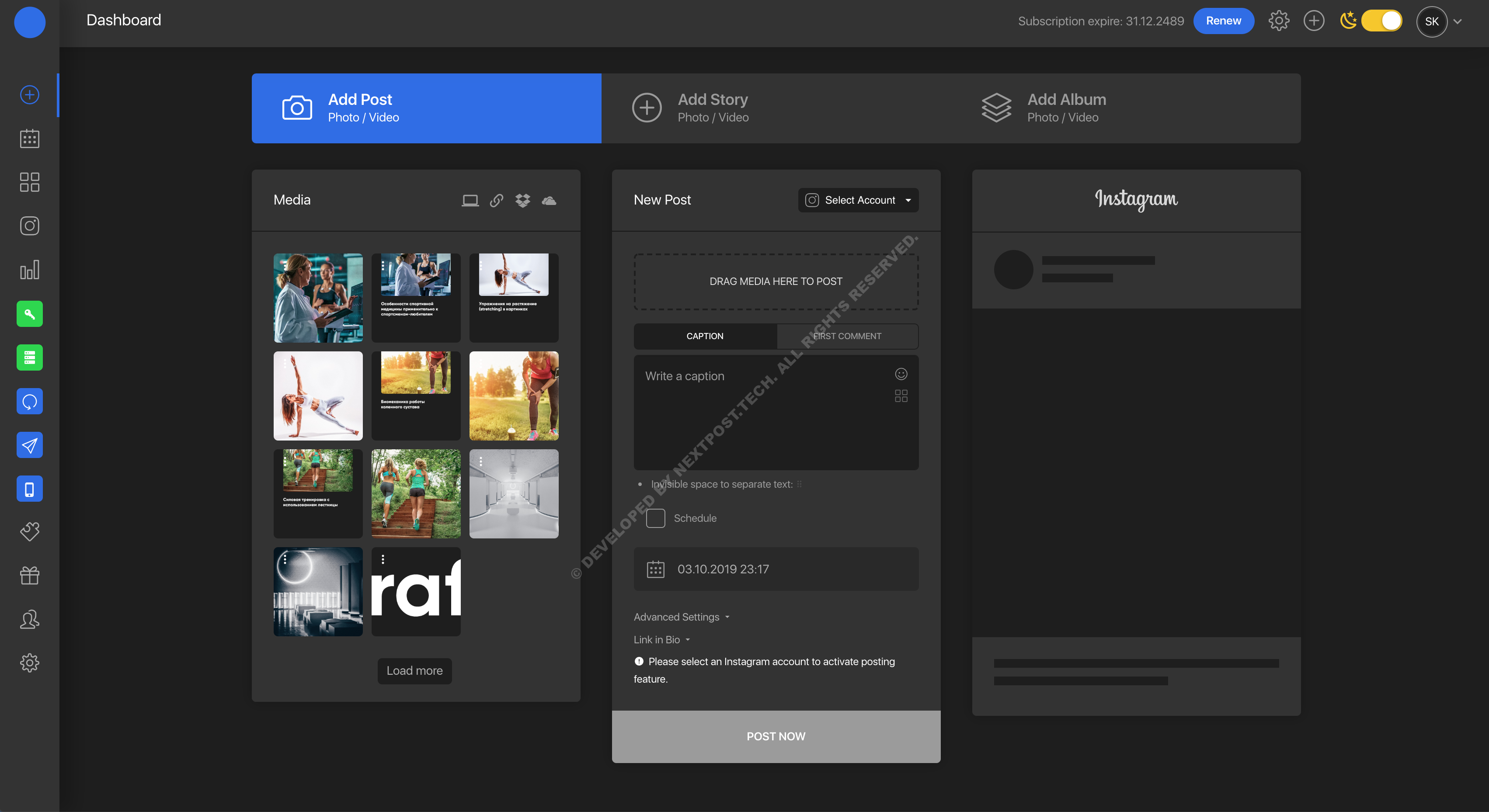1489x812 pixels.
Task: Open the Instagram accounts sidebar icon
Action: pyautogui.click(x=29, y=226)
